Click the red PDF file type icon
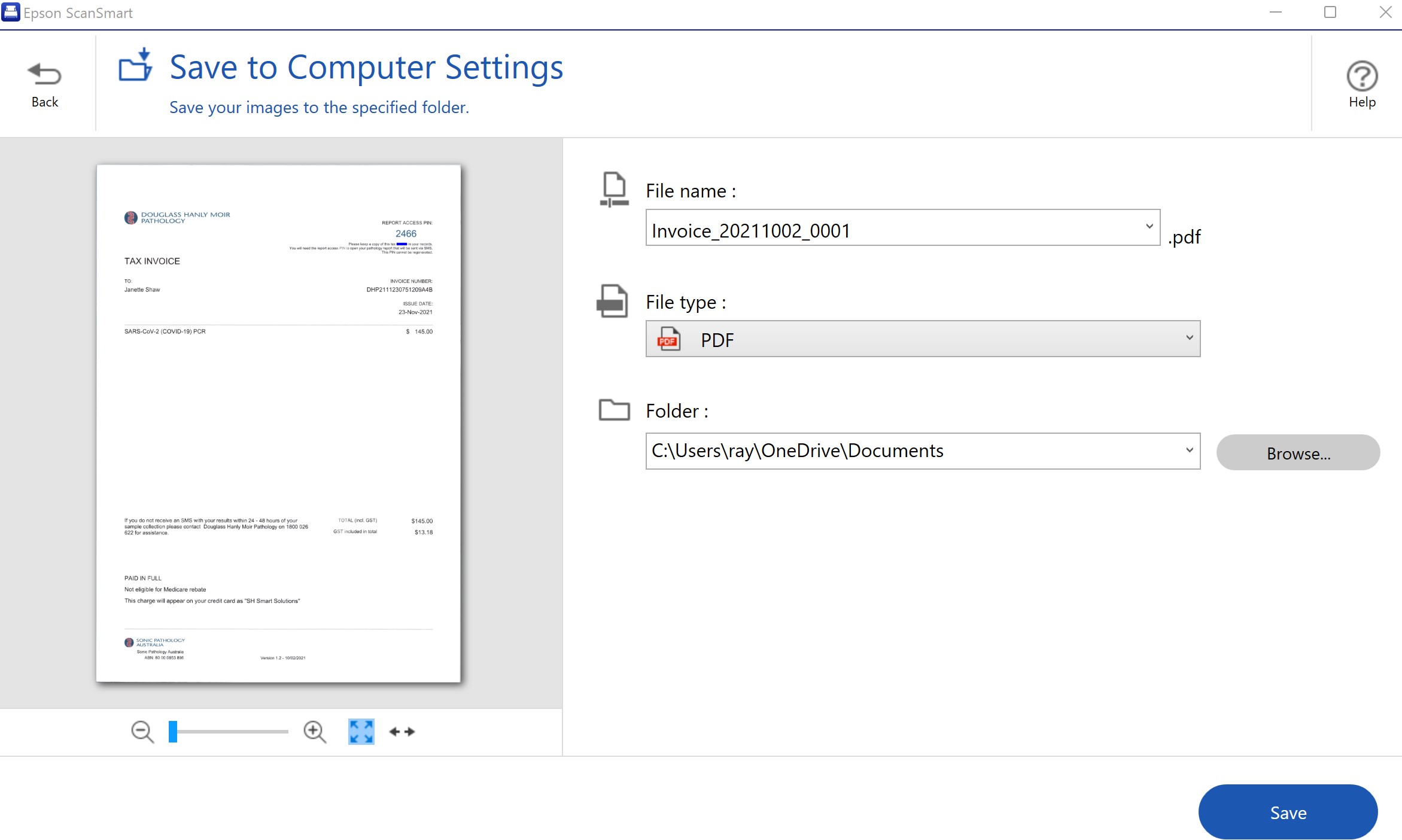Viewport: 1402px width, 840px height. [669, 339]
